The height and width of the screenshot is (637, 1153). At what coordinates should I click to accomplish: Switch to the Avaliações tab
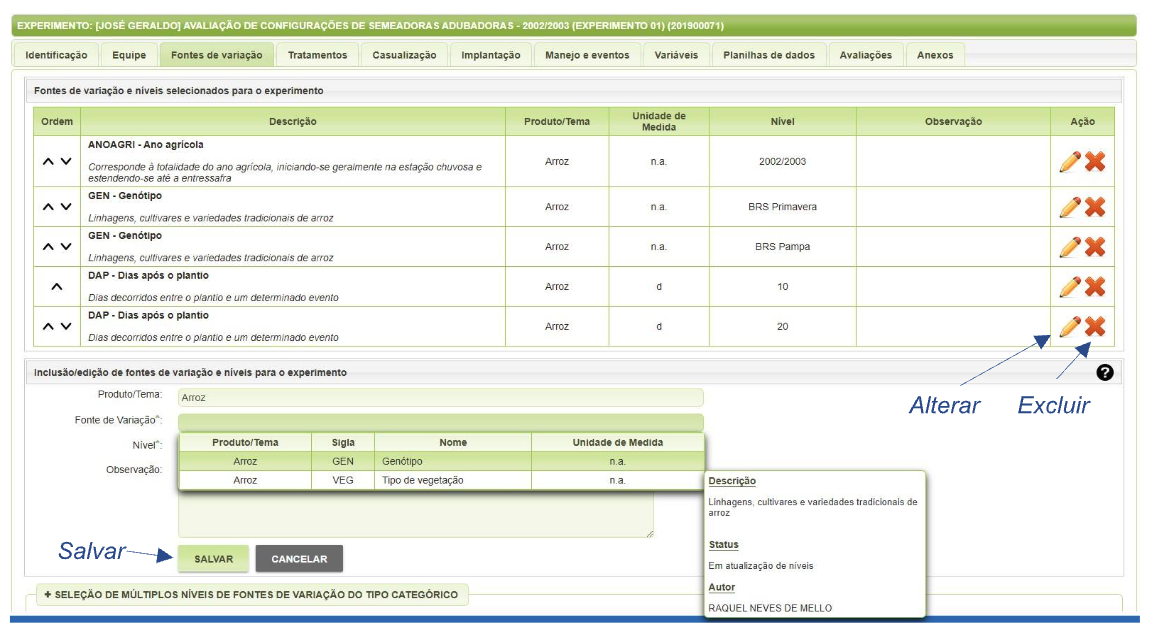(x=865, y=55)
